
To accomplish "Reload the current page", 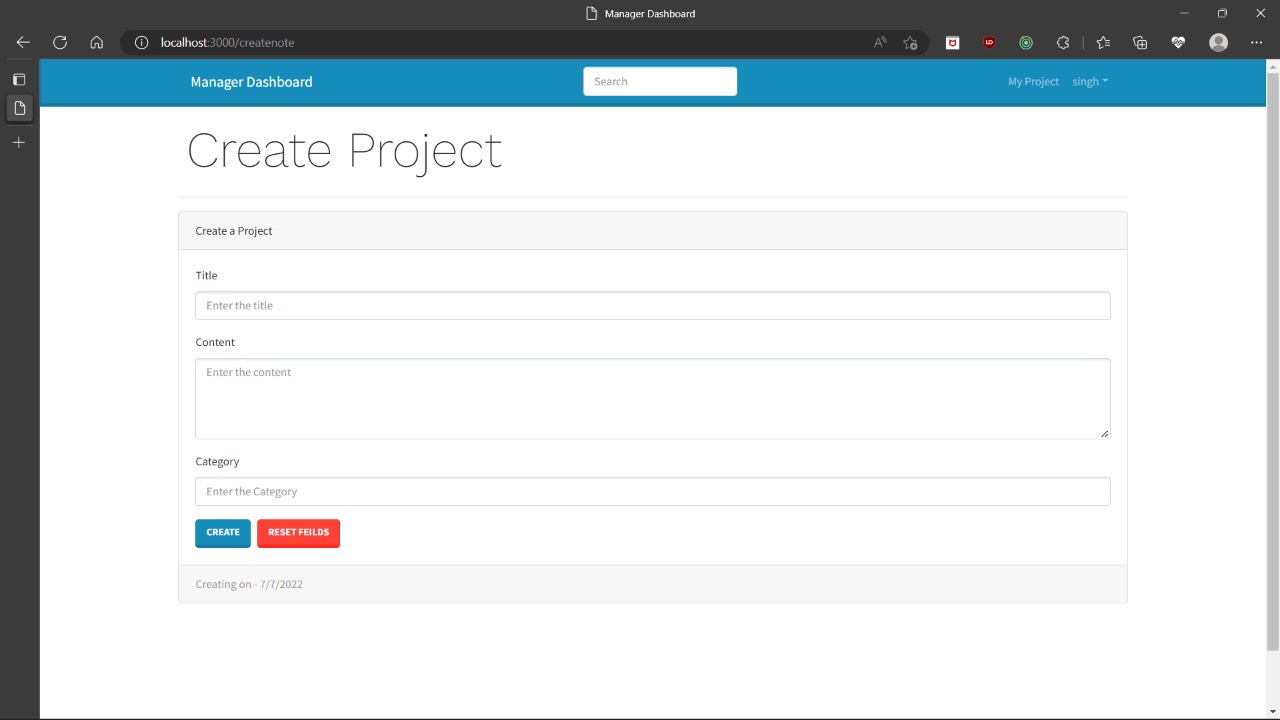I will click(60, 42).
